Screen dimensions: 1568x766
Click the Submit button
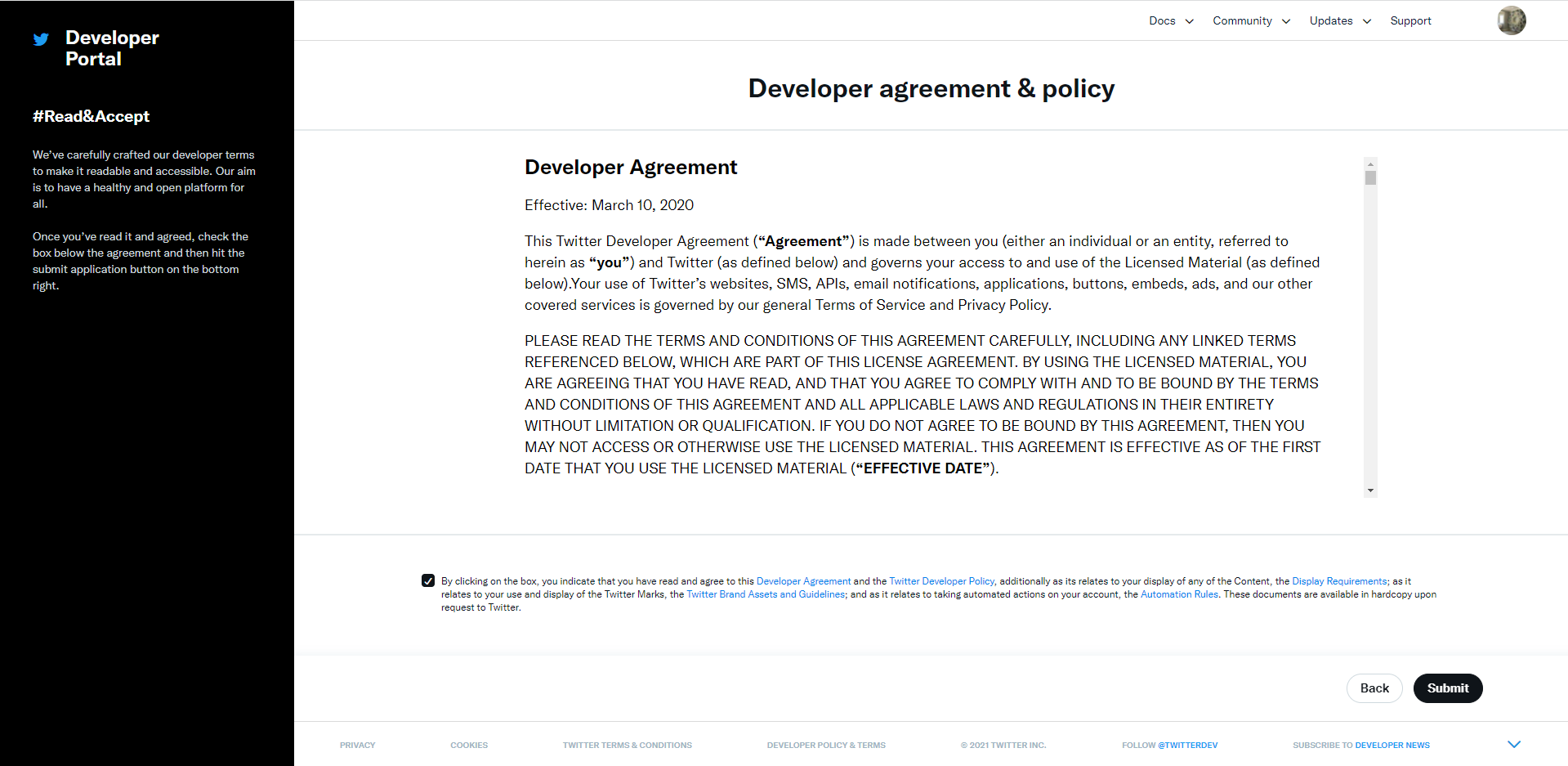tap(1448, 688)
